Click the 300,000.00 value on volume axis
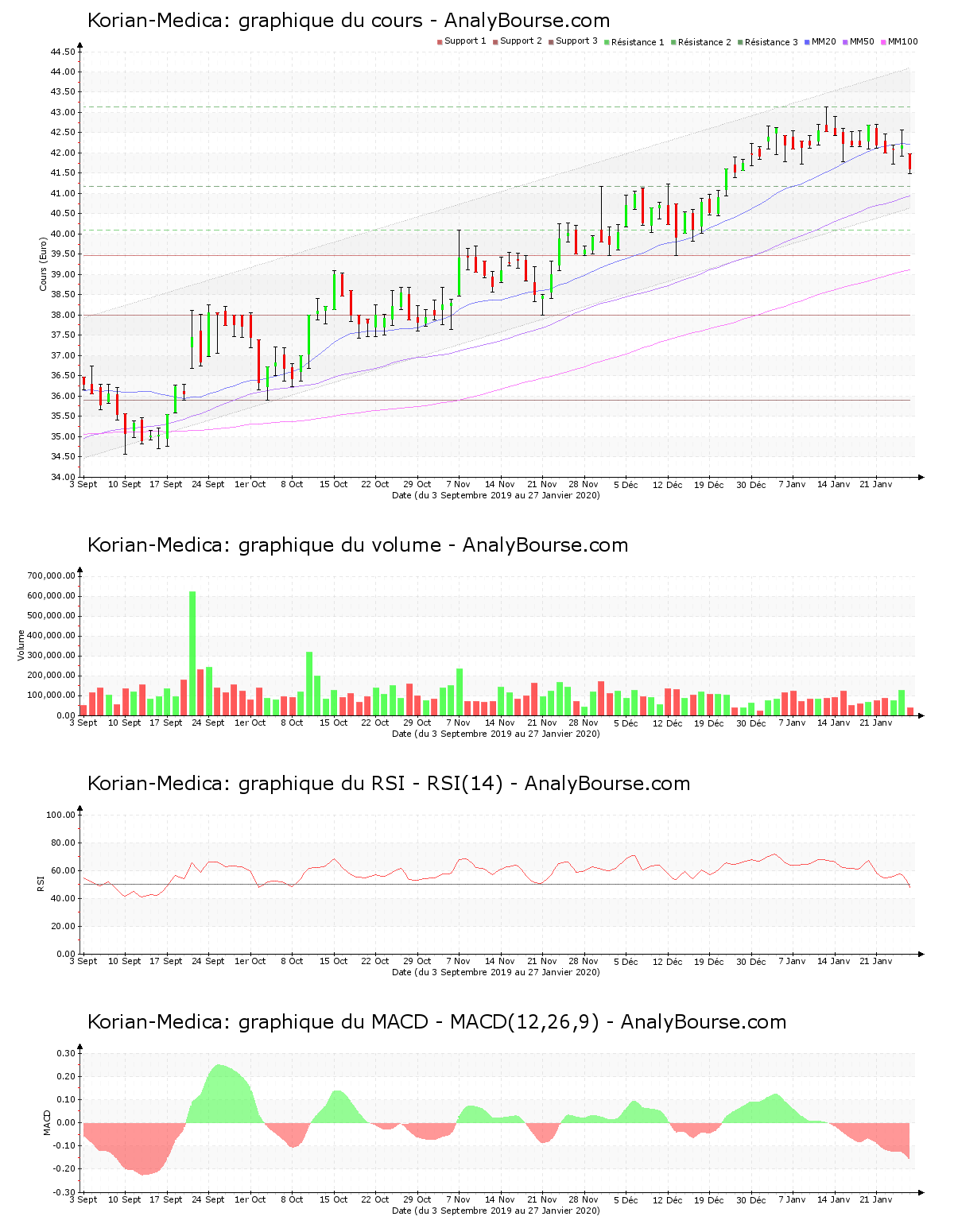Image resolution: width=954 pixels, height=1232 pixels. click(51, 656)
